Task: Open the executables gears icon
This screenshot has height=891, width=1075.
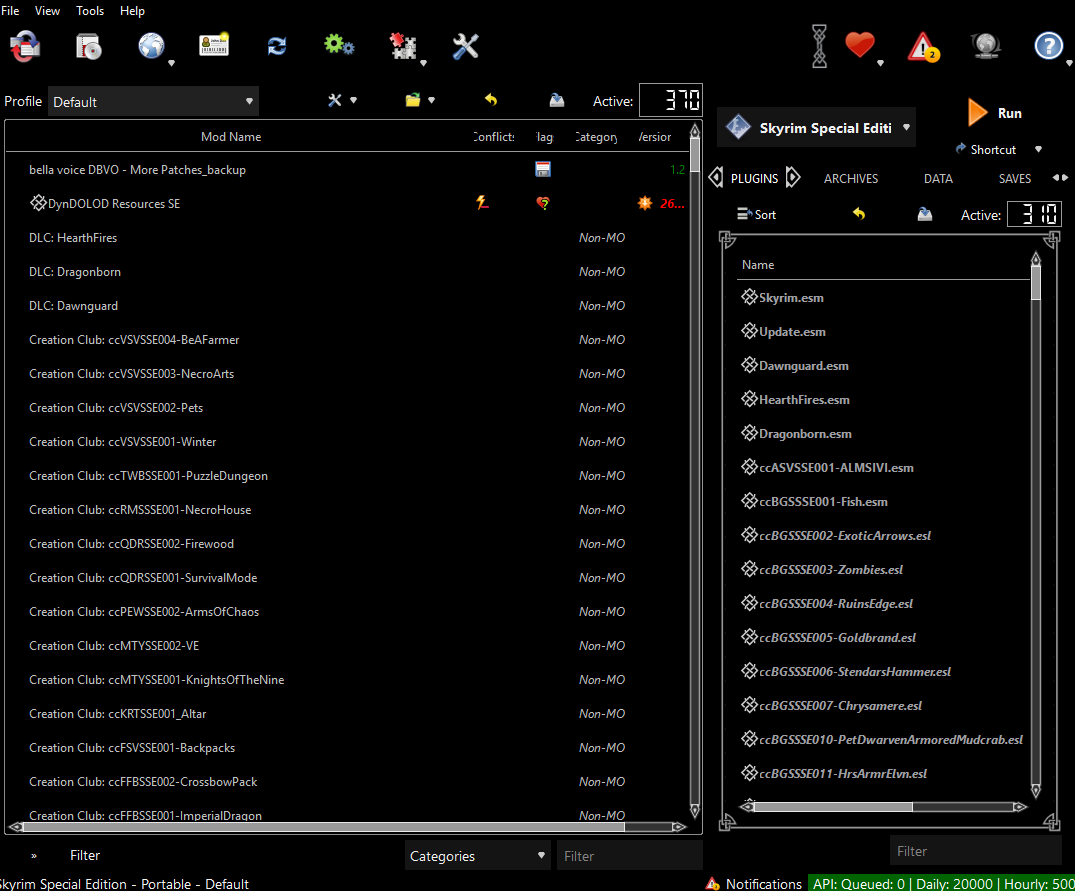Action: [x=339, y=45]
